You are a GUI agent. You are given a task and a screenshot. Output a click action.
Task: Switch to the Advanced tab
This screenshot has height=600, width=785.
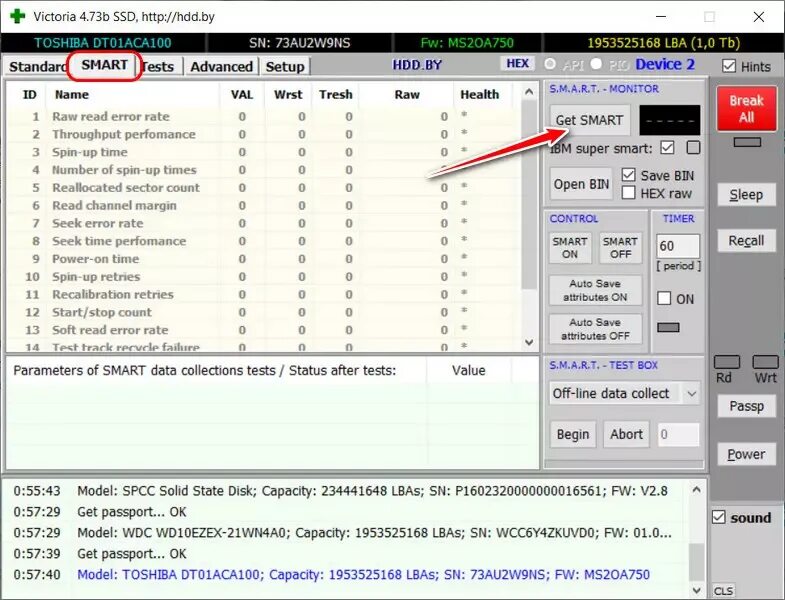tap(221, 67)
